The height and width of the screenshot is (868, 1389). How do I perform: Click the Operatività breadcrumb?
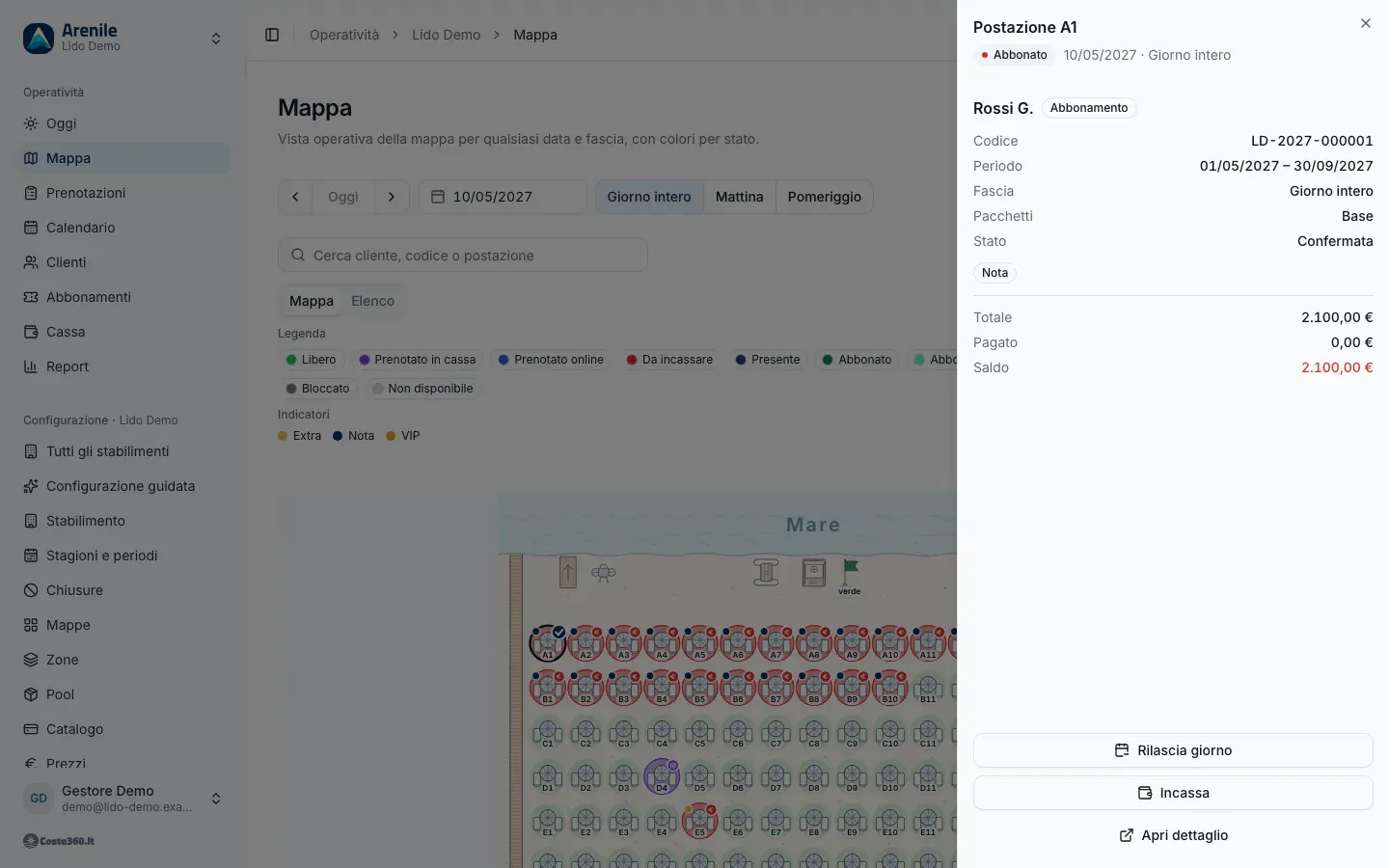(344, 35)
